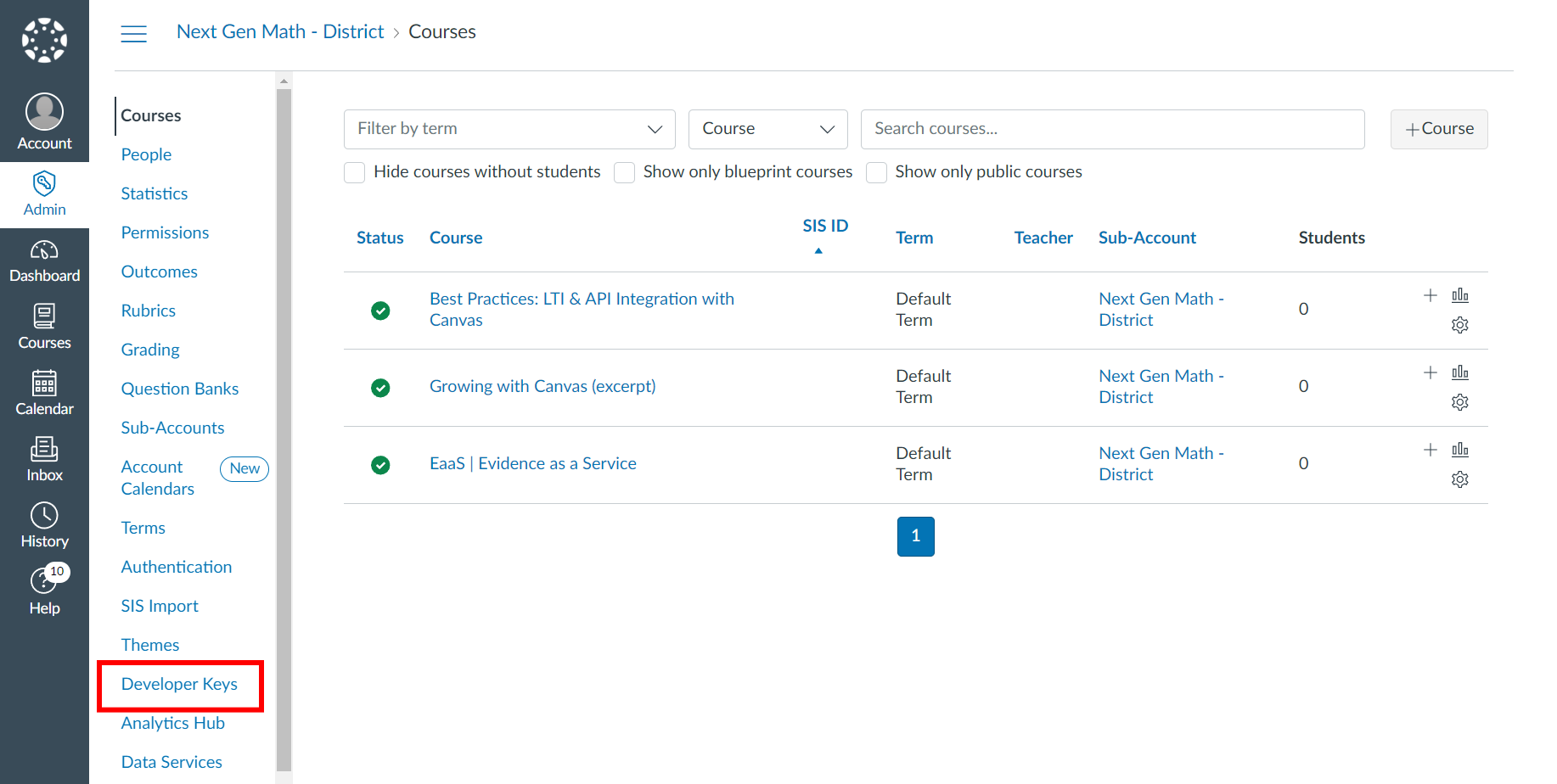The image size is (1557, 784).
Task: Enable Show only blueprint courses checkbox
Action: (624, 172)
